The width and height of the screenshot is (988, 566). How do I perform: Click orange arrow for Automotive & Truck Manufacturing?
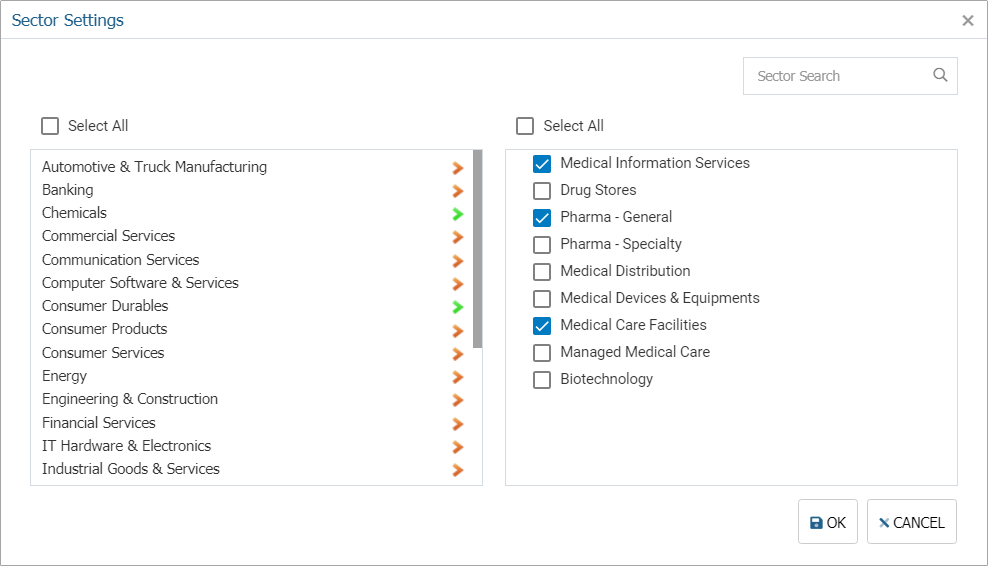pyautogui.click(x=458, y=168)
